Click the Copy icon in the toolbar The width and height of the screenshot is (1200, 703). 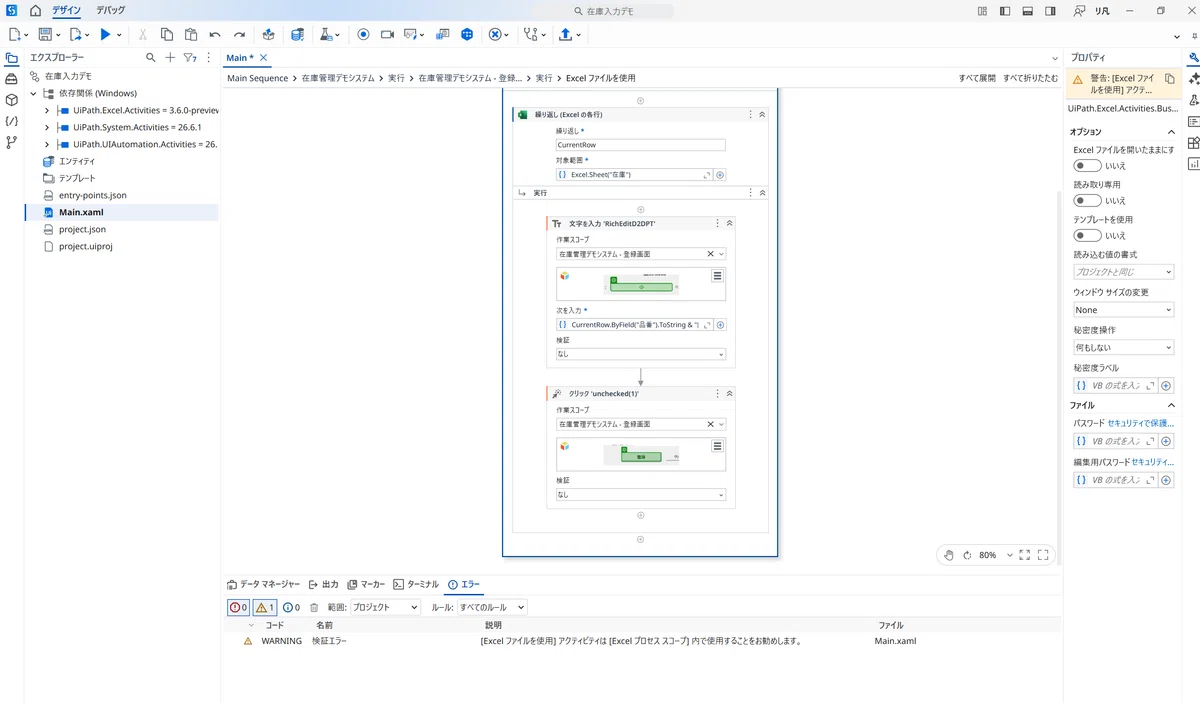pos(167,34)
